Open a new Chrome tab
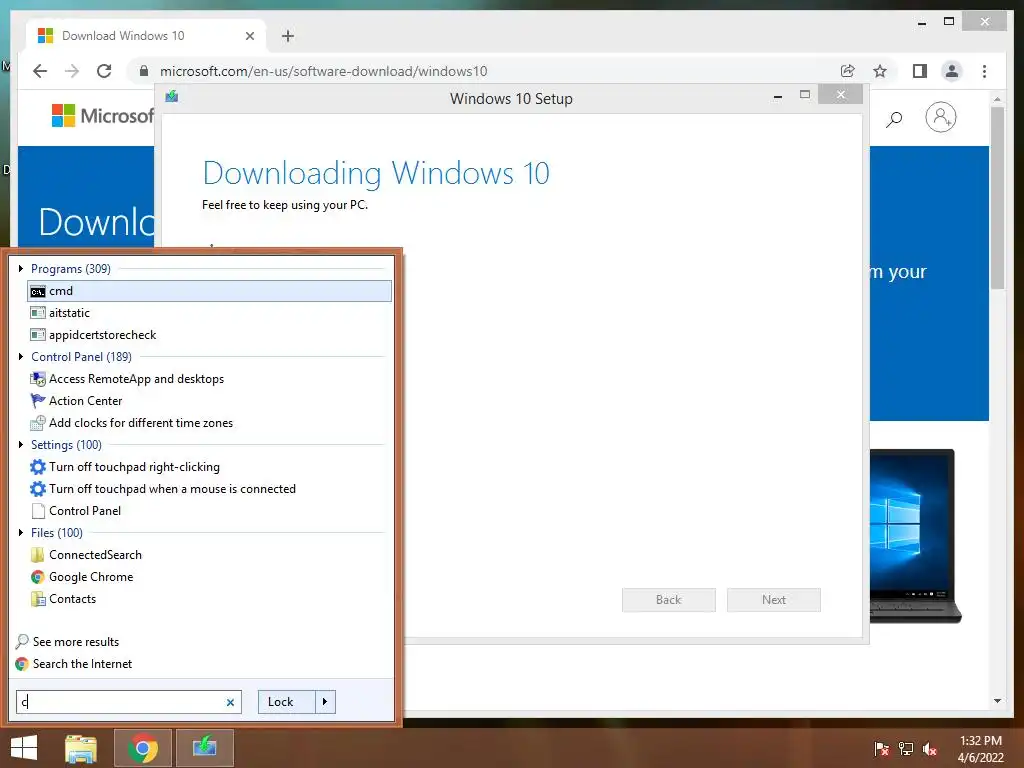The image size is (1024, 768). pos(288,36)
